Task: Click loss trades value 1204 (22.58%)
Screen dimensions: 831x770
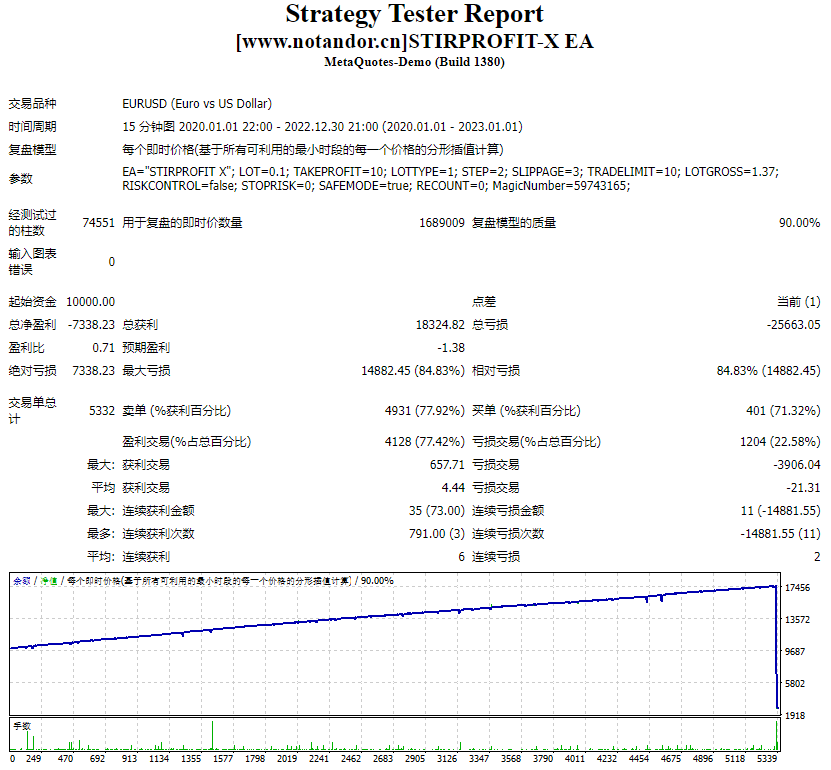Action: (780, 441)
